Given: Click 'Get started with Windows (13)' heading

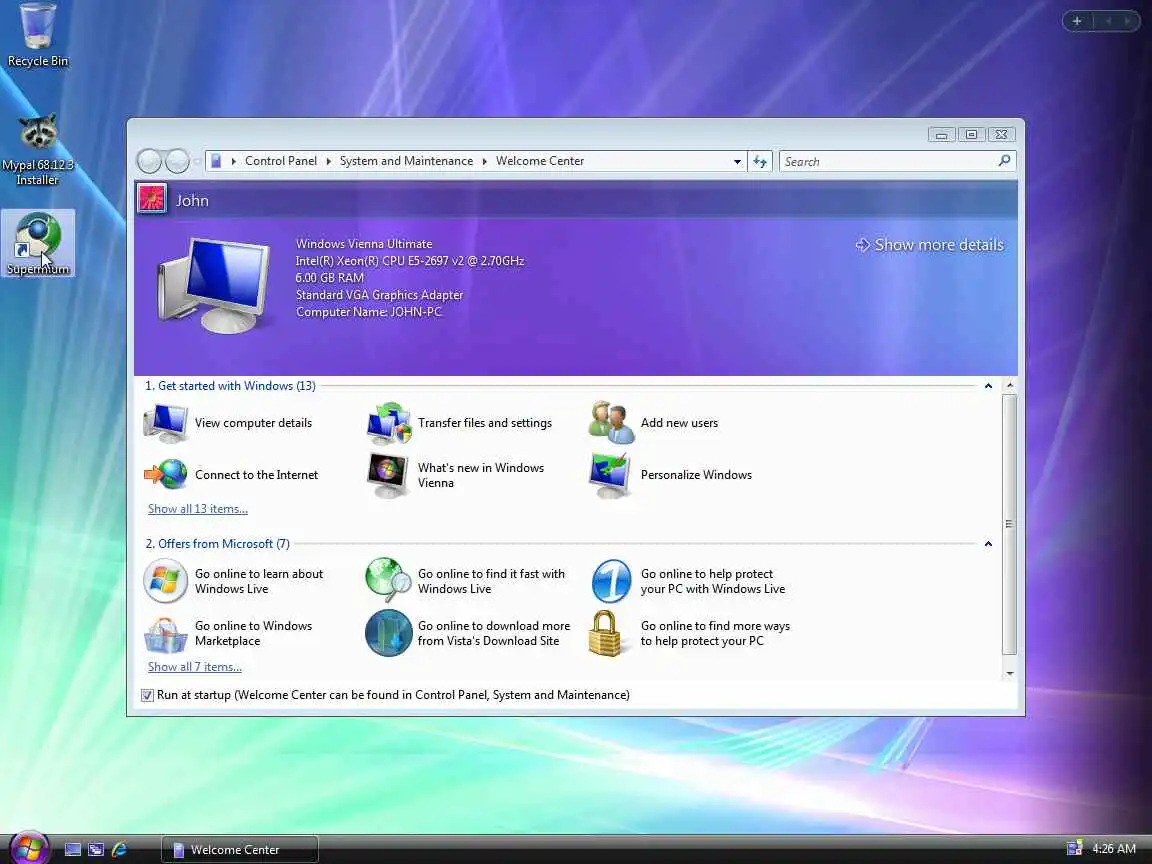Looking at the screenshot, I should 230,386.
